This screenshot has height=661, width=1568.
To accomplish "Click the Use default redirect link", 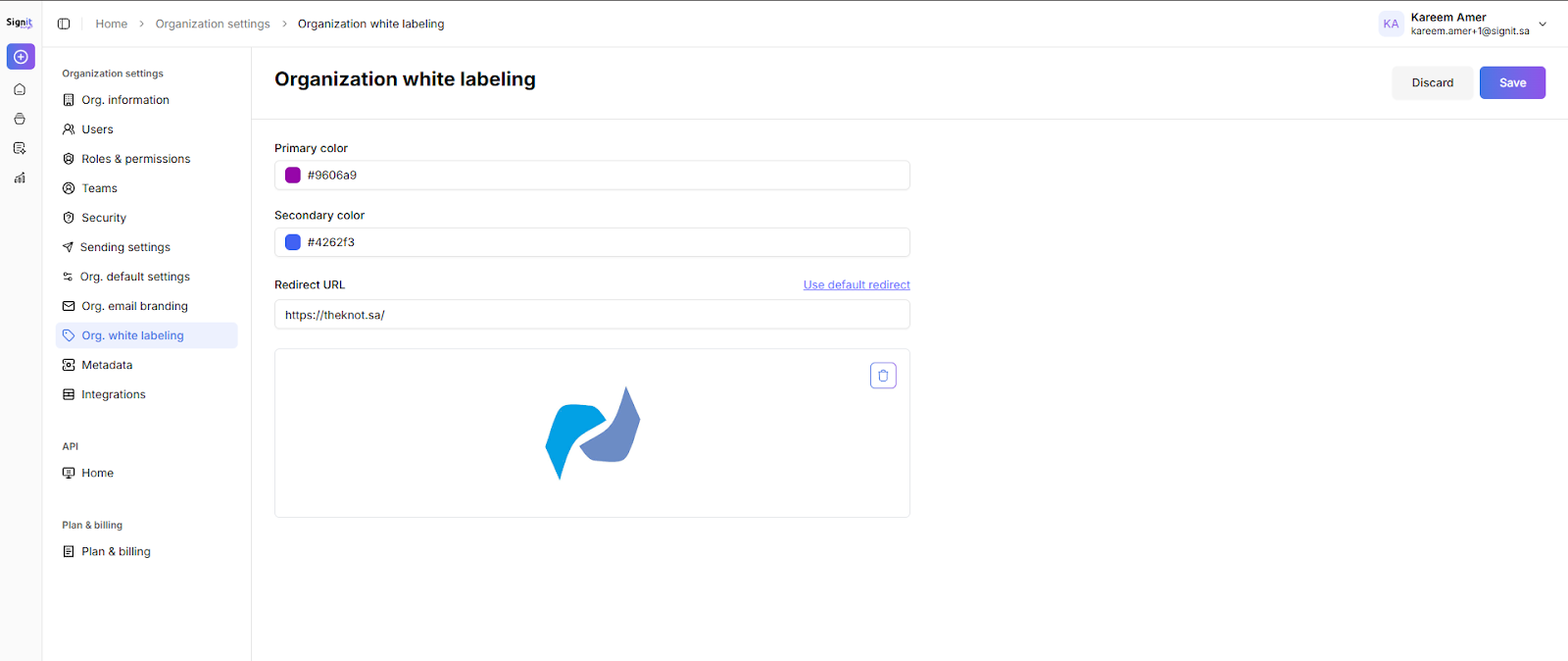I will tap(857, 284).
